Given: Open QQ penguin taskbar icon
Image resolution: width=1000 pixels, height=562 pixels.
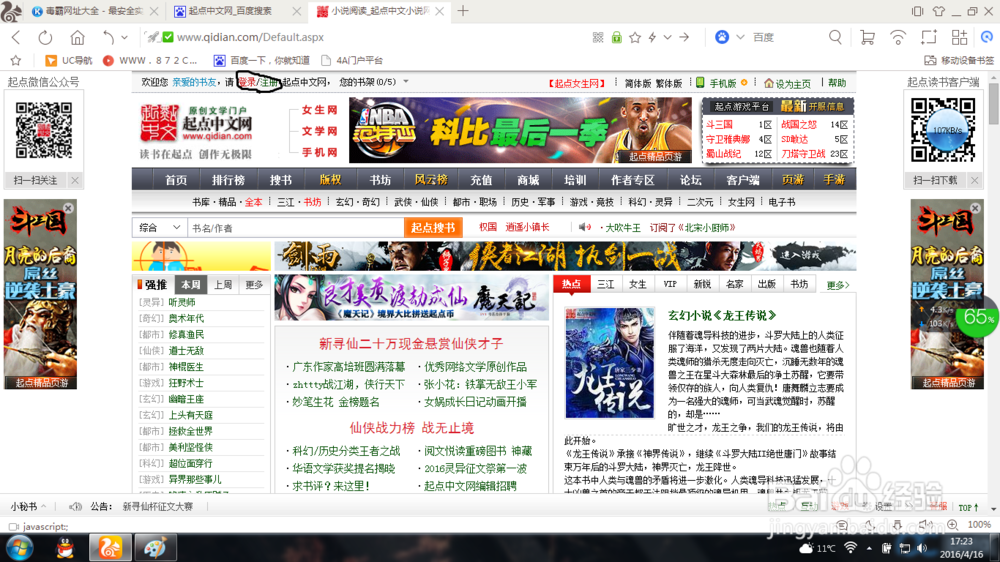Looking at the screenshot, I should tap(65, 548).
